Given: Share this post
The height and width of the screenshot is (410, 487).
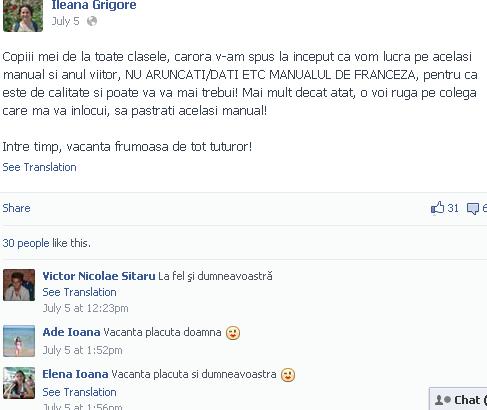Looking at the screenshot, I should 16,208.
